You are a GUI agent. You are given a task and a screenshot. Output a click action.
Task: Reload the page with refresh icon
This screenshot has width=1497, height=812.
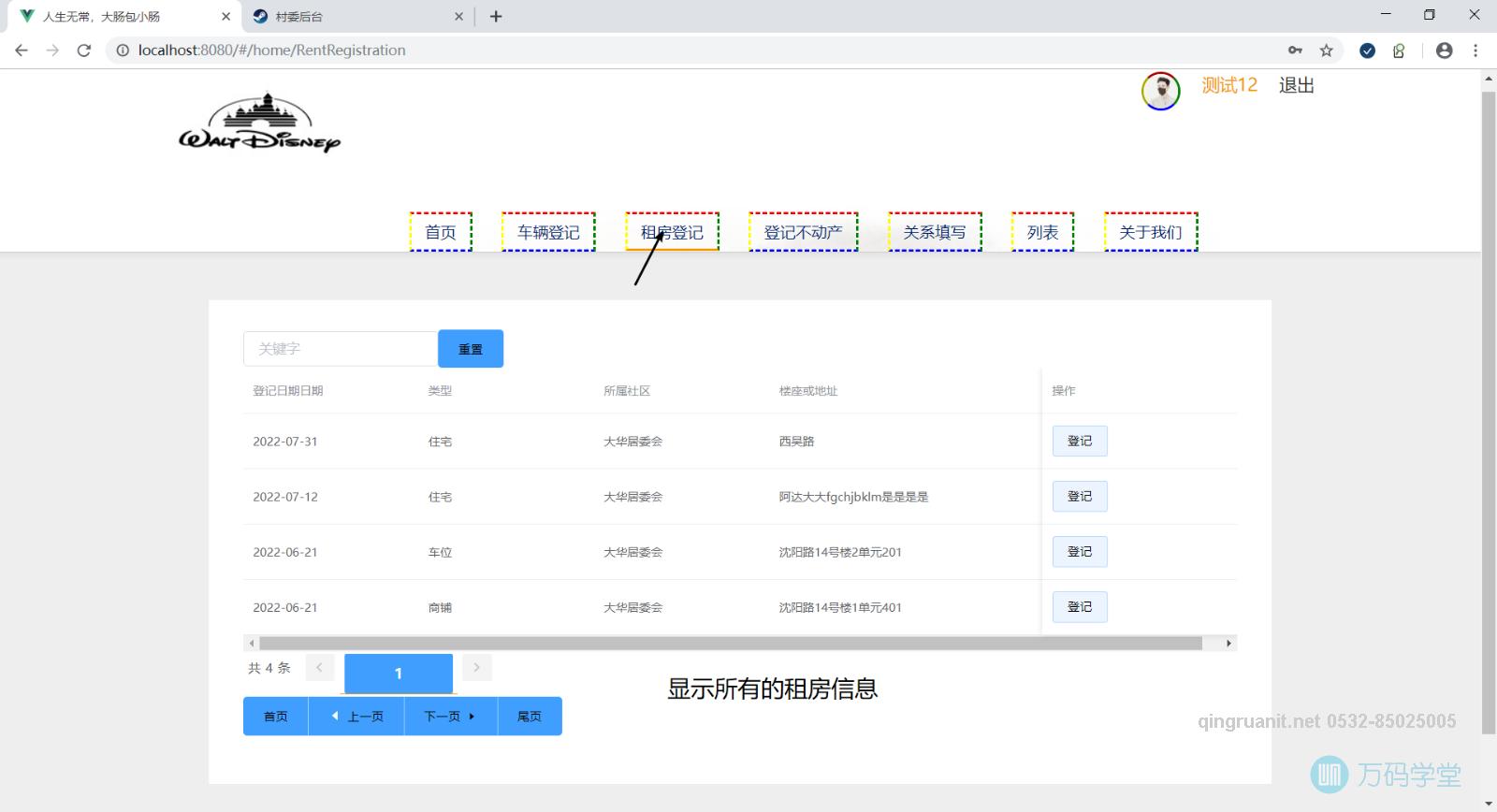coord(84,51)
